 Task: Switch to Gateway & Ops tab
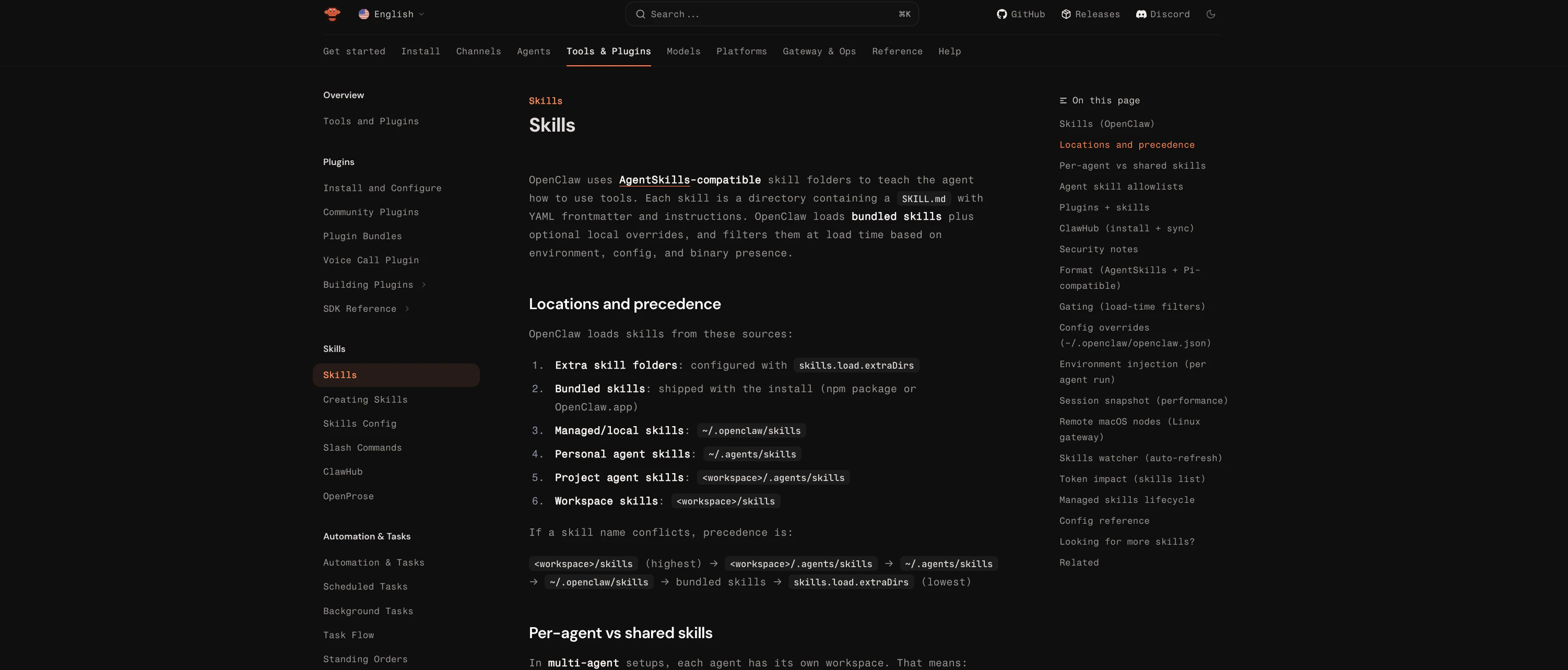click(819, 51)
